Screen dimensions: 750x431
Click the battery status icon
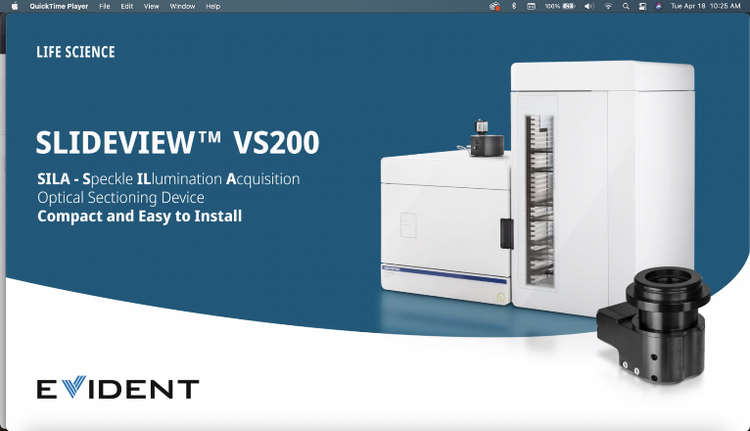(569, 6)
